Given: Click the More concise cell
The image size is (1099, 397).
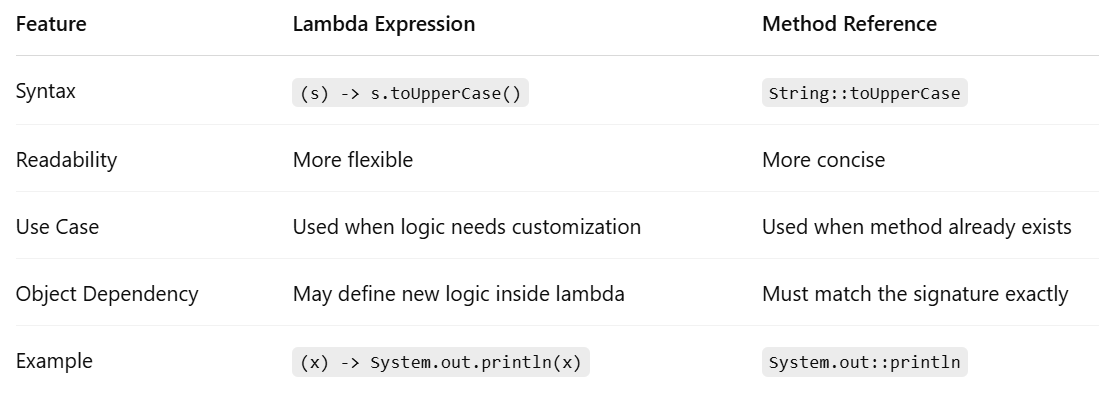Looking at the screenshot, I should [824, 160].
